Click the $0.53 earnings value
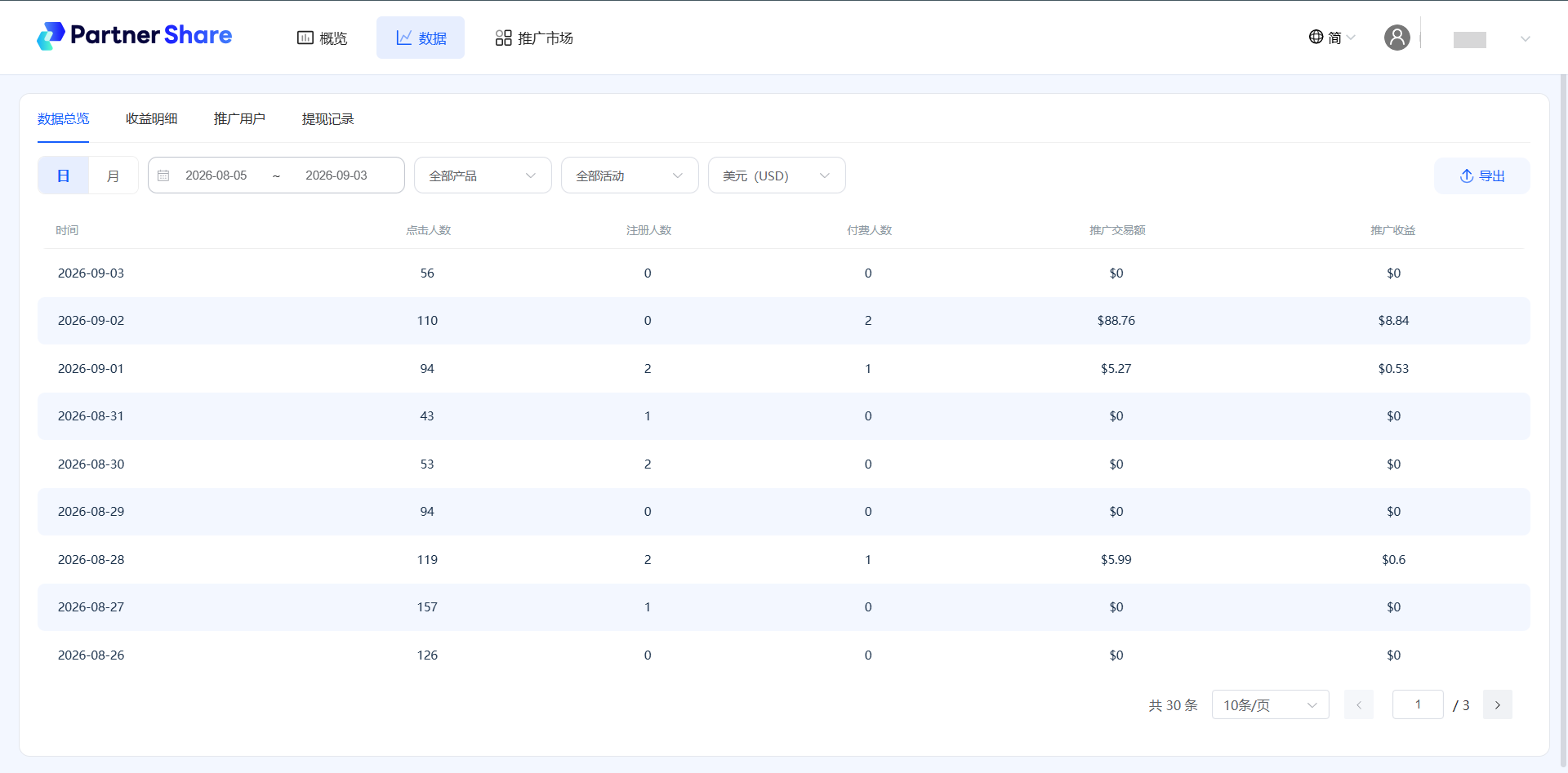 [x=1393, y=369]
